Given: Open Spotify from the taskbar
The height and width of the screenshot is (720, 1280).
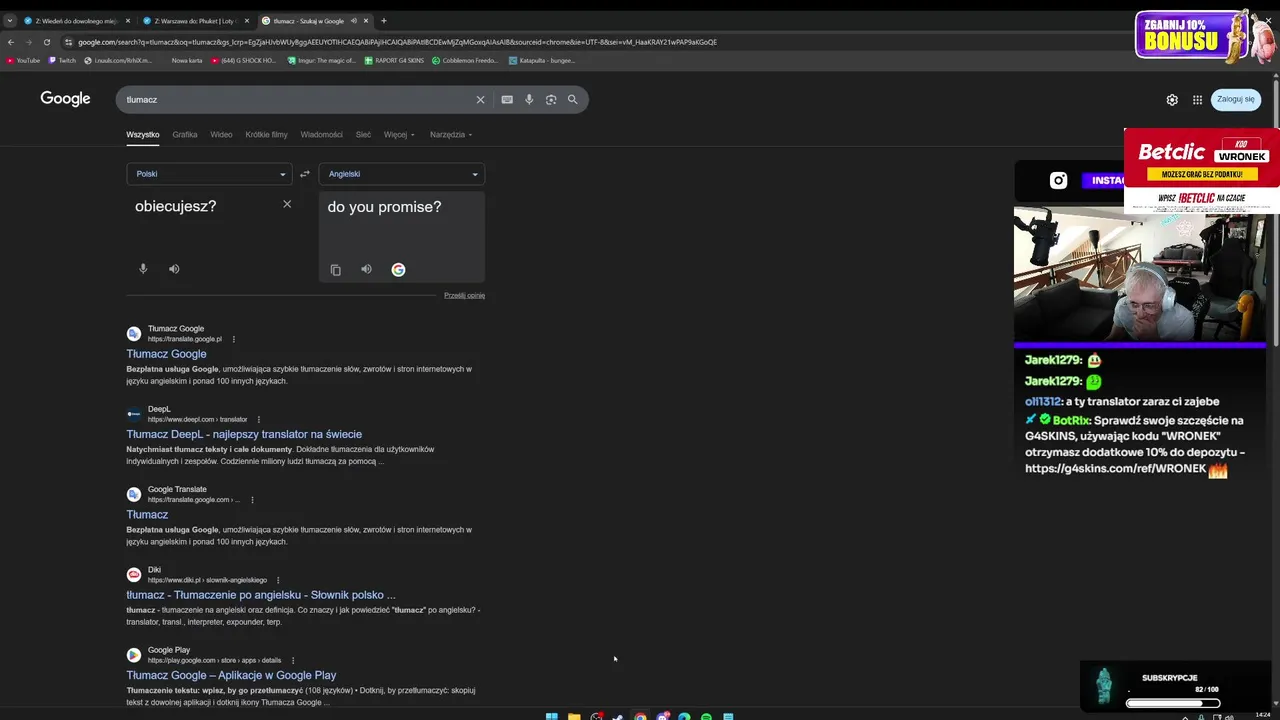Looking at the screenshot, I should coord(706,716).
